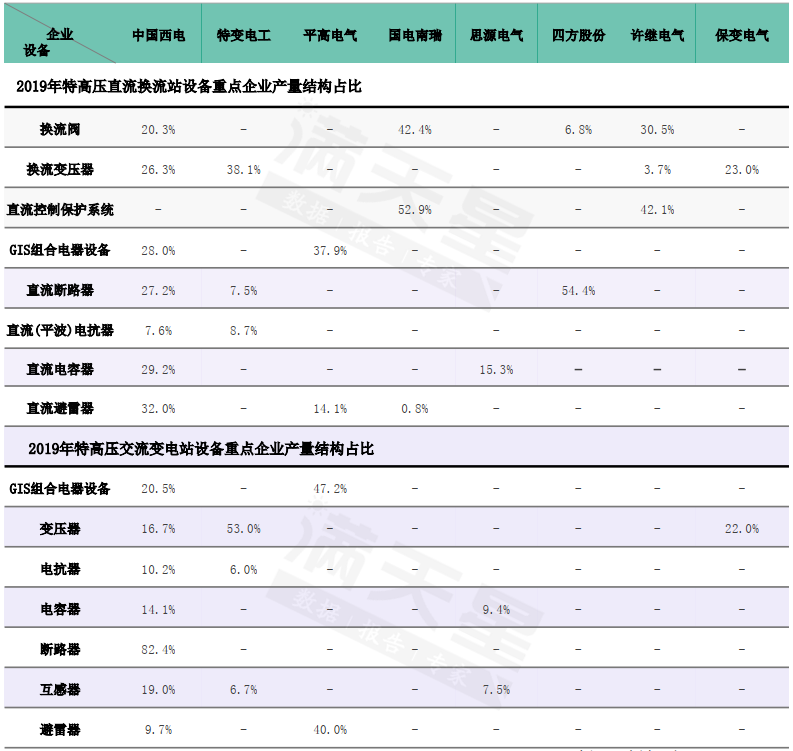Viewport: 793px width, 751px height.
Task: Select the 换流变压器 row label
Action: pos(60,169)
